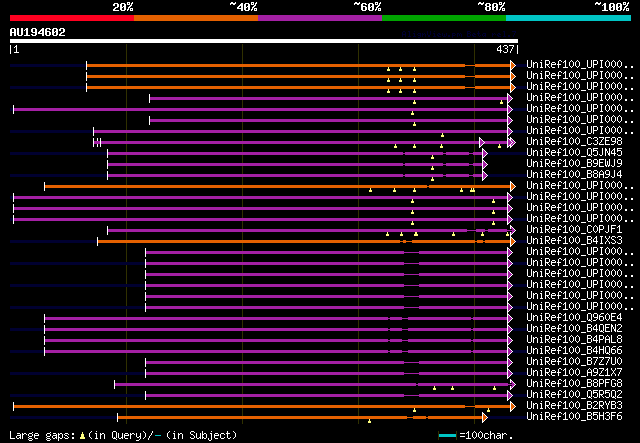
Task: Open hit UniRef100_A9Z1X7
Action: [574, 373]
